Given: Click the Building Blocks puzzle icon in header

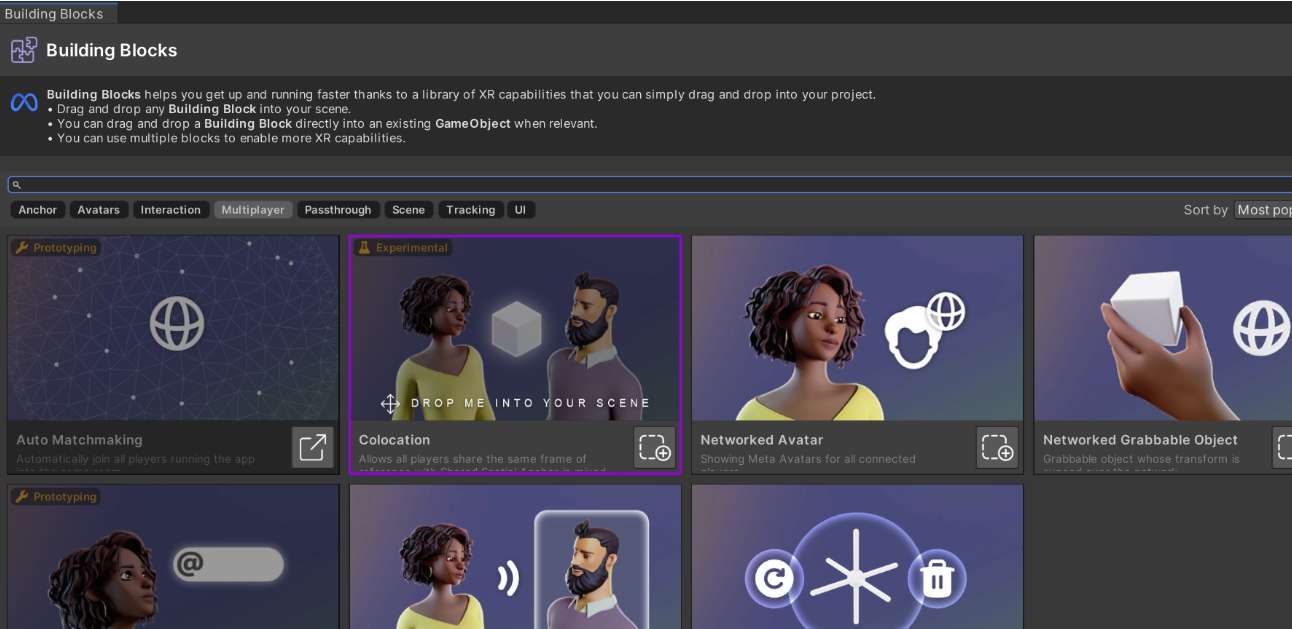Looking at the screenshot, I should tap(24, 50).
